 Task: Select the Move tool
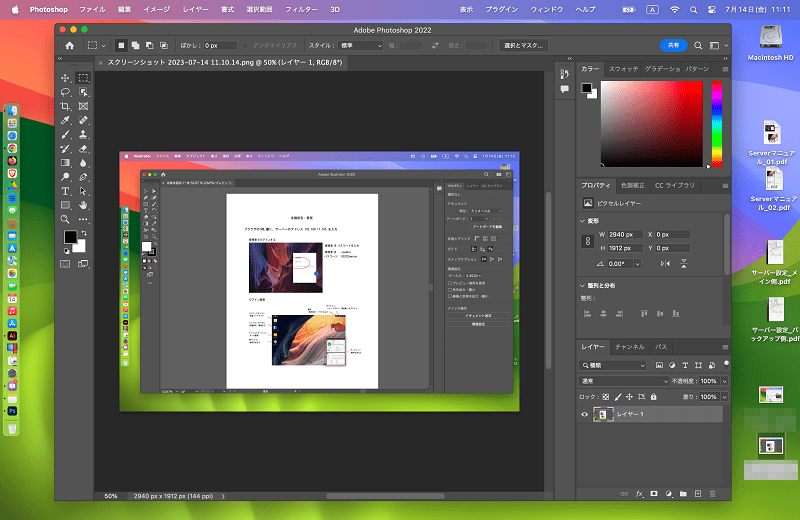65,78
